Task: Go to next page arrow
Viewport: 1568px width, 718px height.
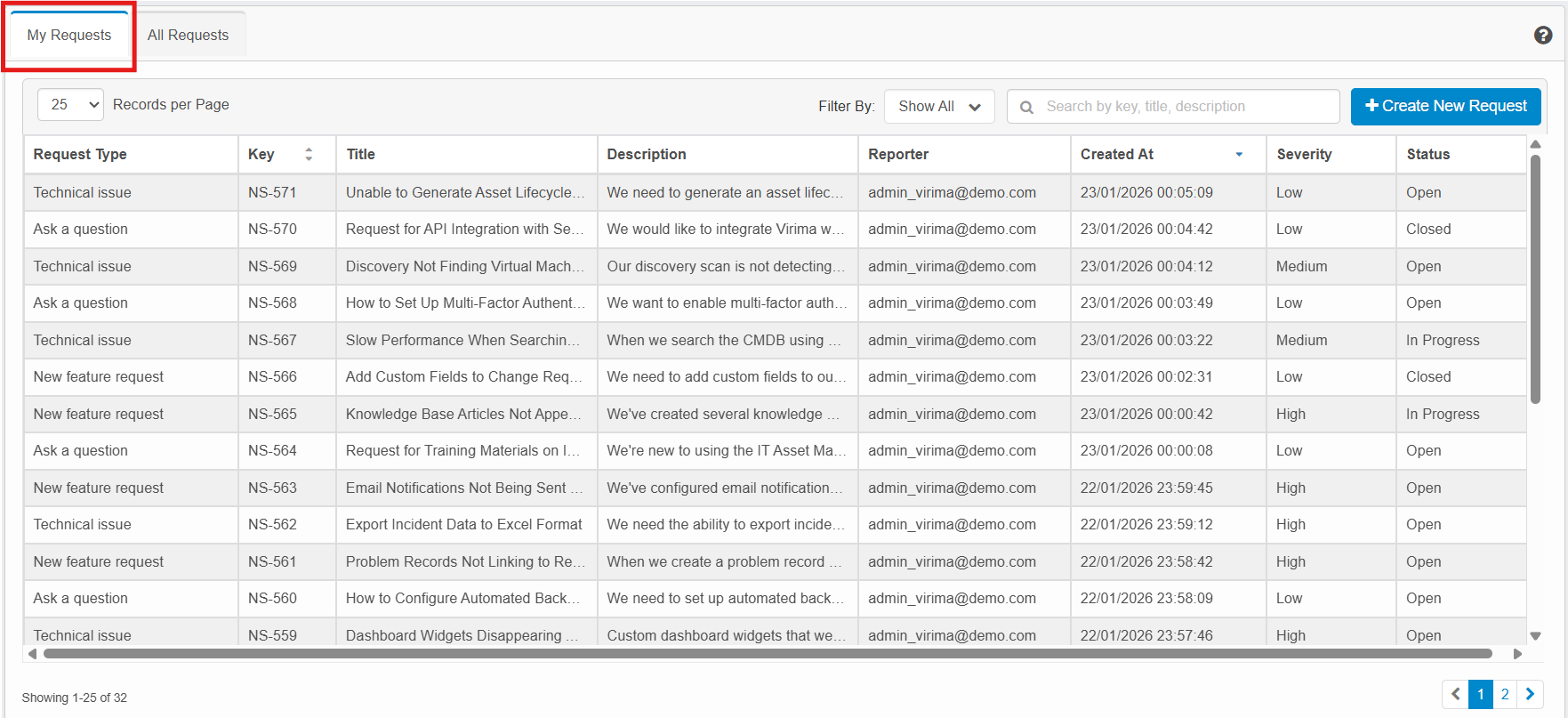Action: (1530, 694)
